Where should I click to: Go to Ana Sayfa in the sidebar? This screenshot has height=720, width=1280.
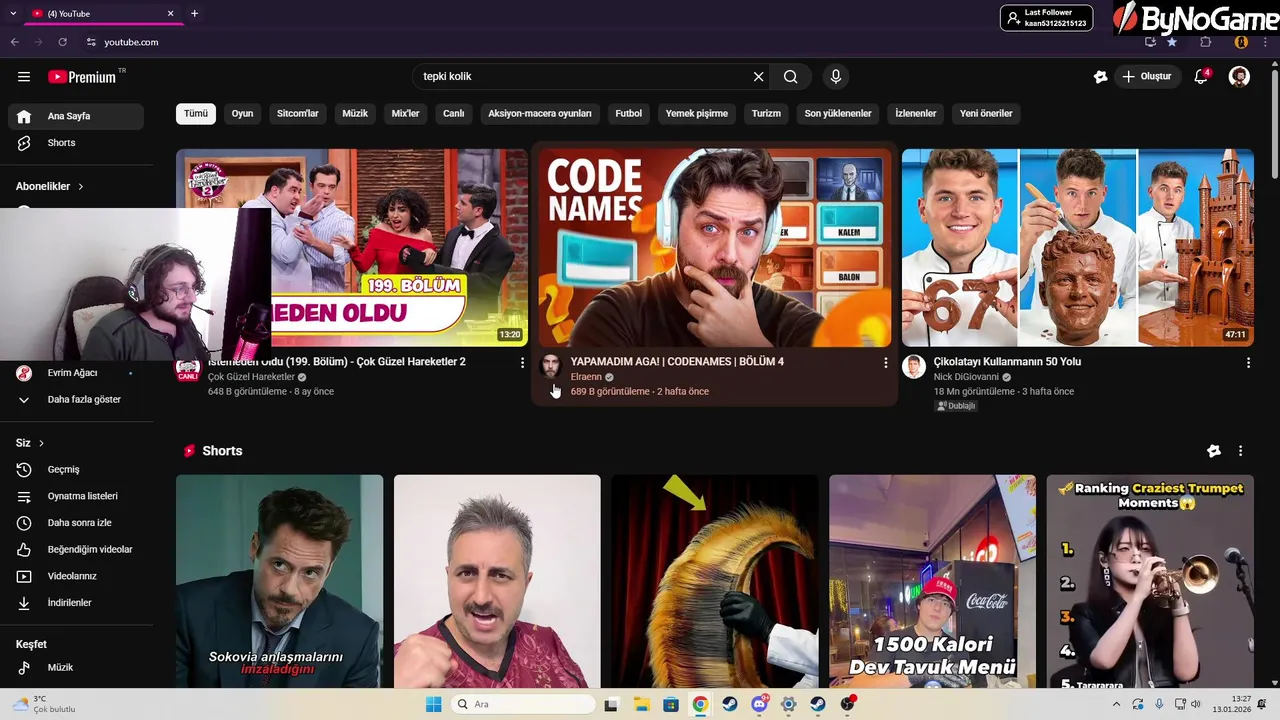[76, 116]
